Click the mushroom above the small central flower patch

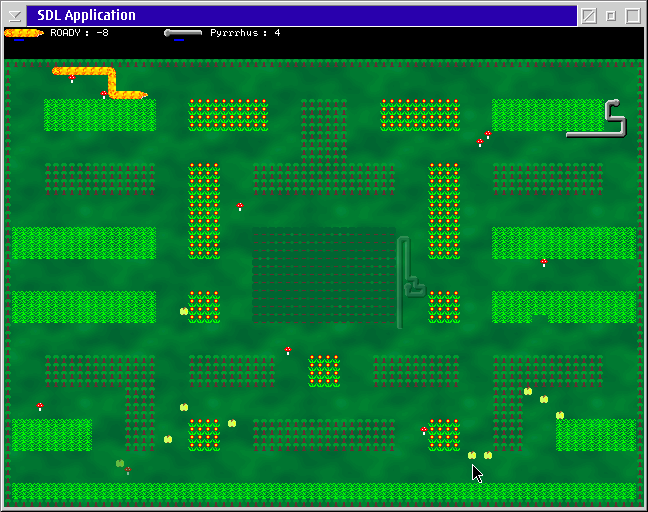point(288,351)
